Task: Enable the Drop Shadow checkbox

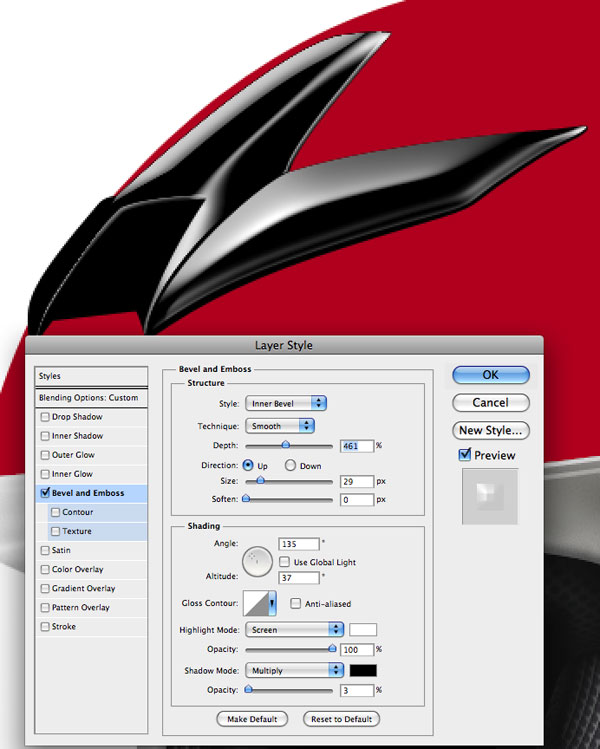Action: tap(45, 417)
